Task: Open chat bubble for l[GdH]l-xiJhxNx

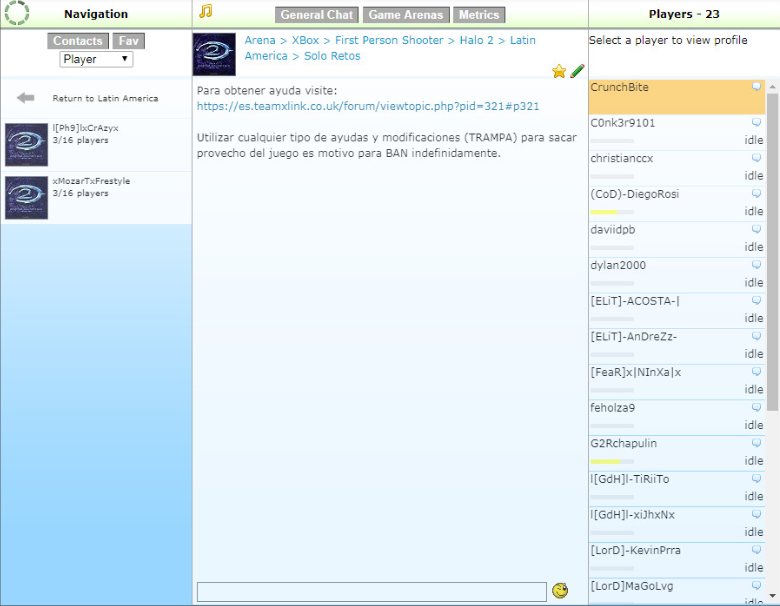Action: coord(756,514)
